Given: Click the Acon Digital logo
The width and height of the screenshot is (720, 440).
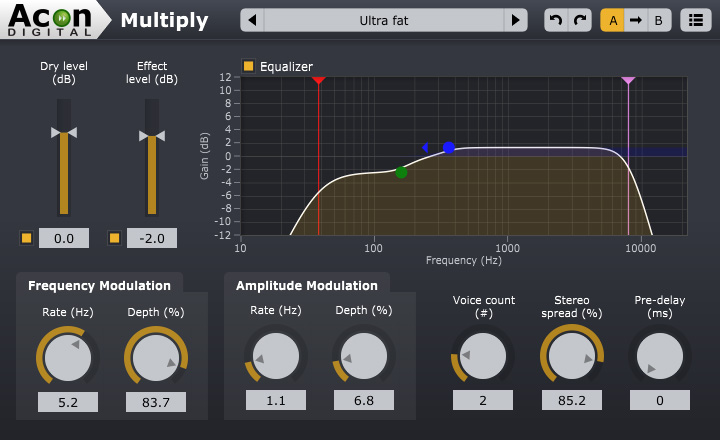Looking at the screenshot, I should 50,20.
